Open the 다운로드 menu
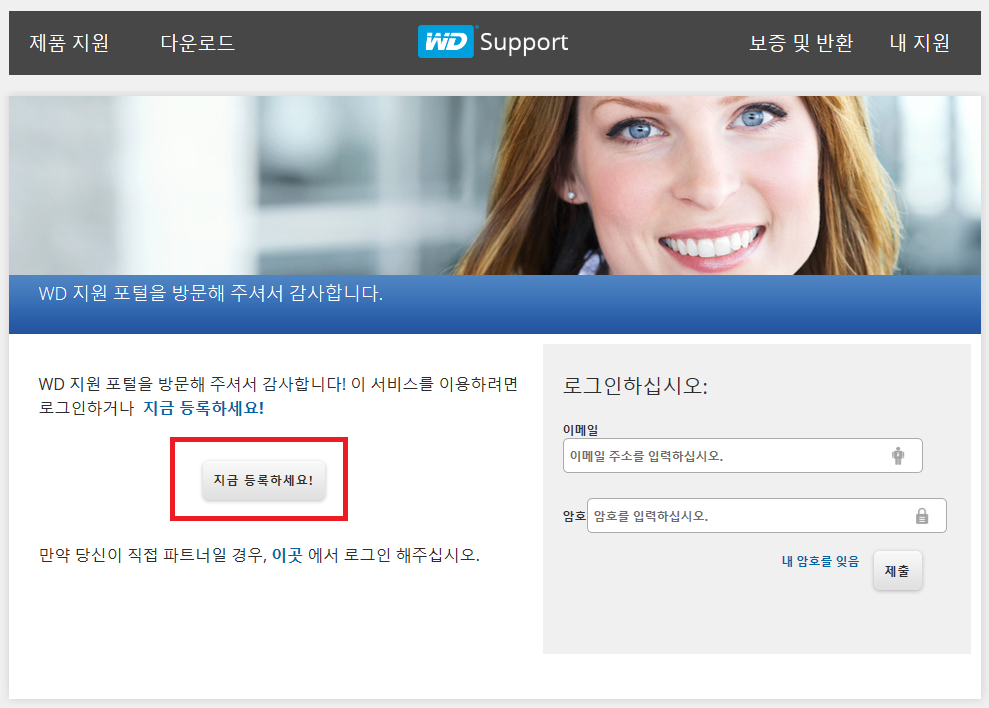Screen dimensions: 989x708 pyautogui.click(x=197, y=43)
